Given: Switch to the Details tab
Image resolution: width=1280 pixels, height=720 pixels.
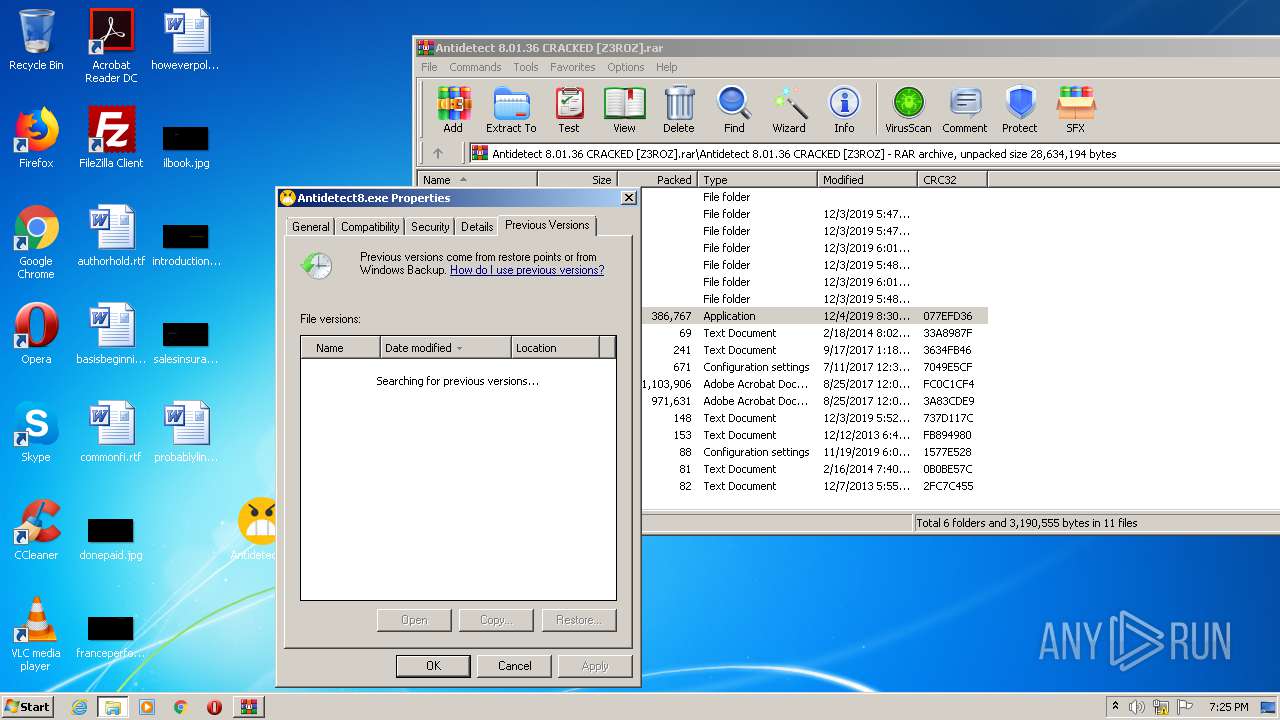Looking at the screenshot, I should [477, 227].
